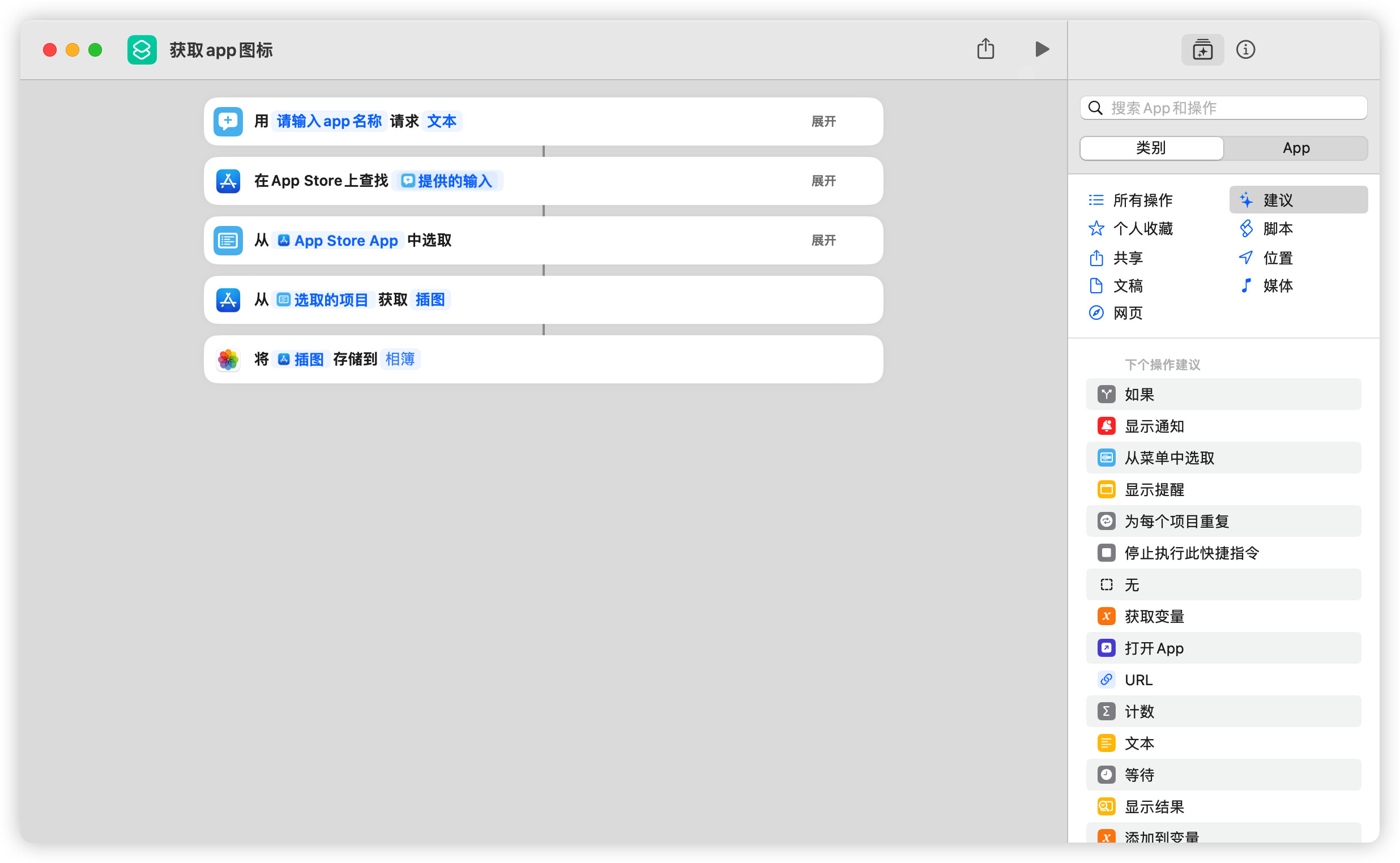Viewport: 1400px width, 863px height.
Task: Choose the 位置 location category
Action: coord(1266,258)
